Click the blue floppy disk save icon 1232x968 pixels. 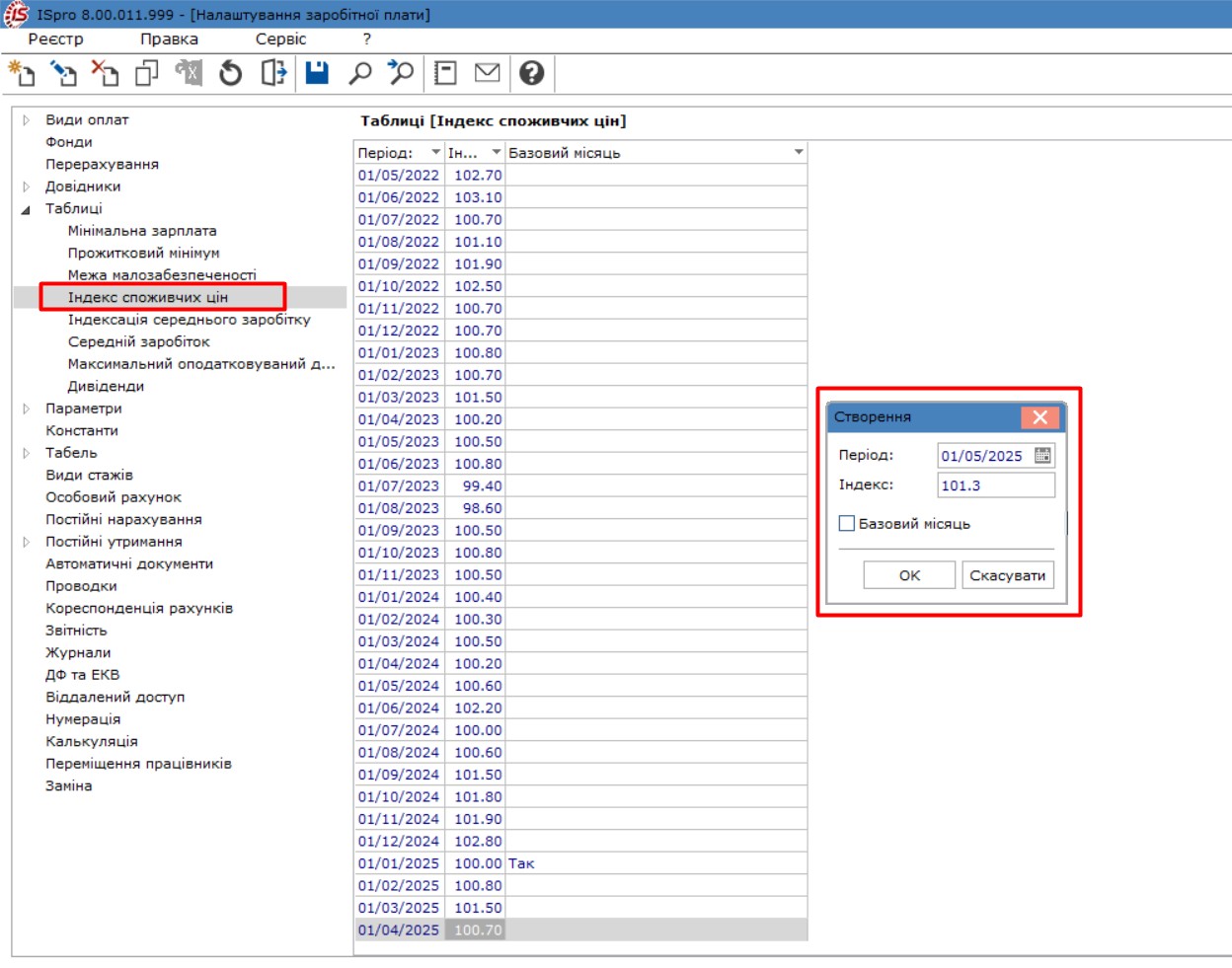[x=317, y=73]
